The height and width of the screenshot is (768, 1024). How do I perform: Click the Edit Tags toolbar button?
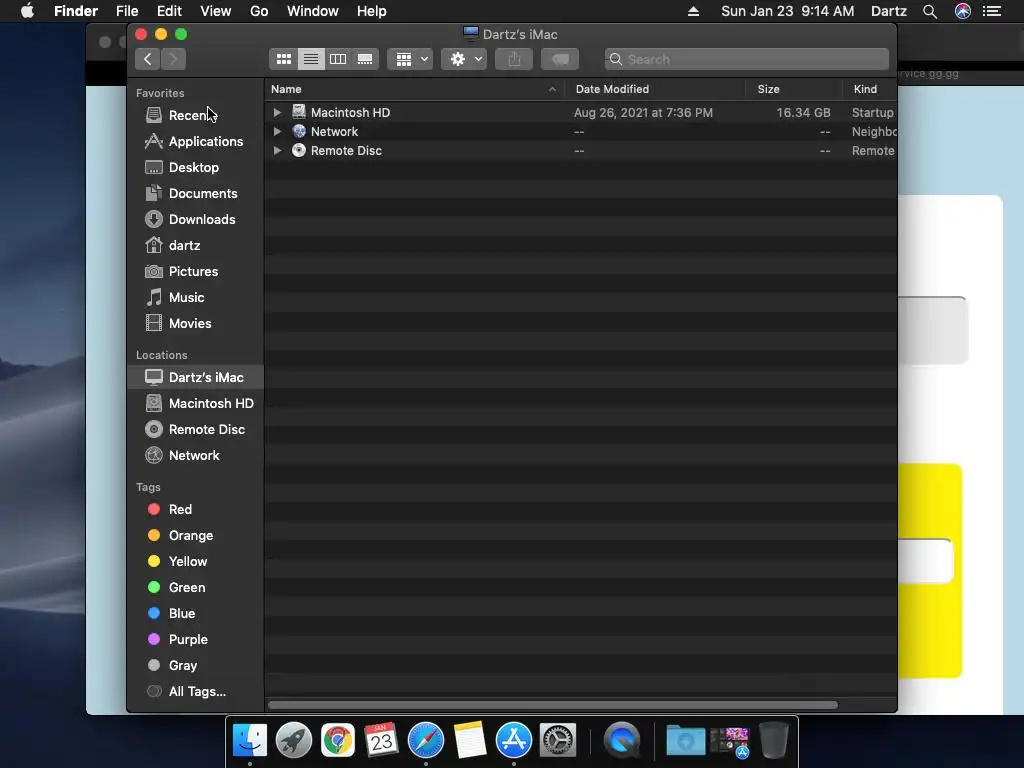(560, 59)
